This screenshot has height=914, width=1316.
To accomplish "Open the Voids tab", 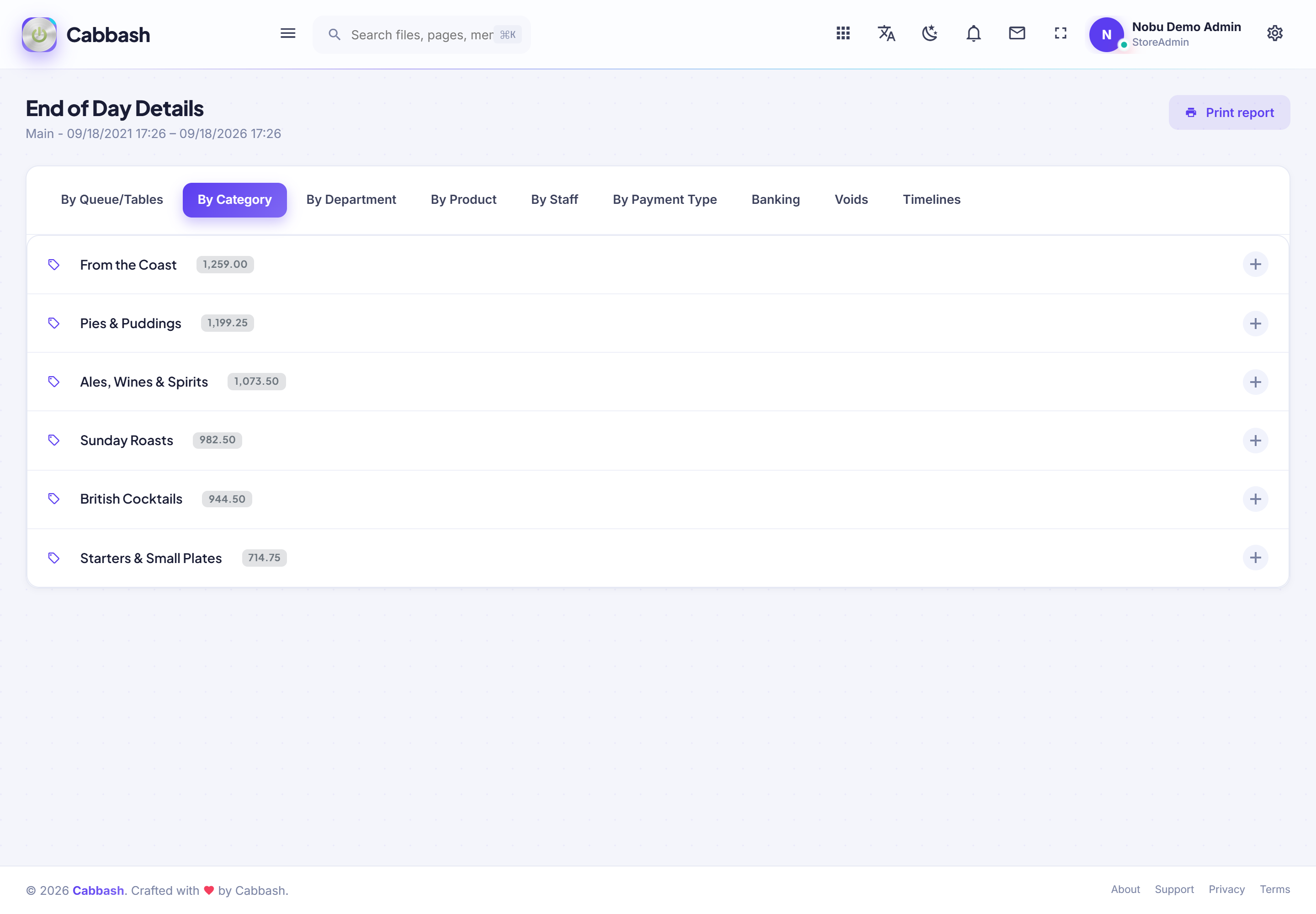I will tap(851, 199).
